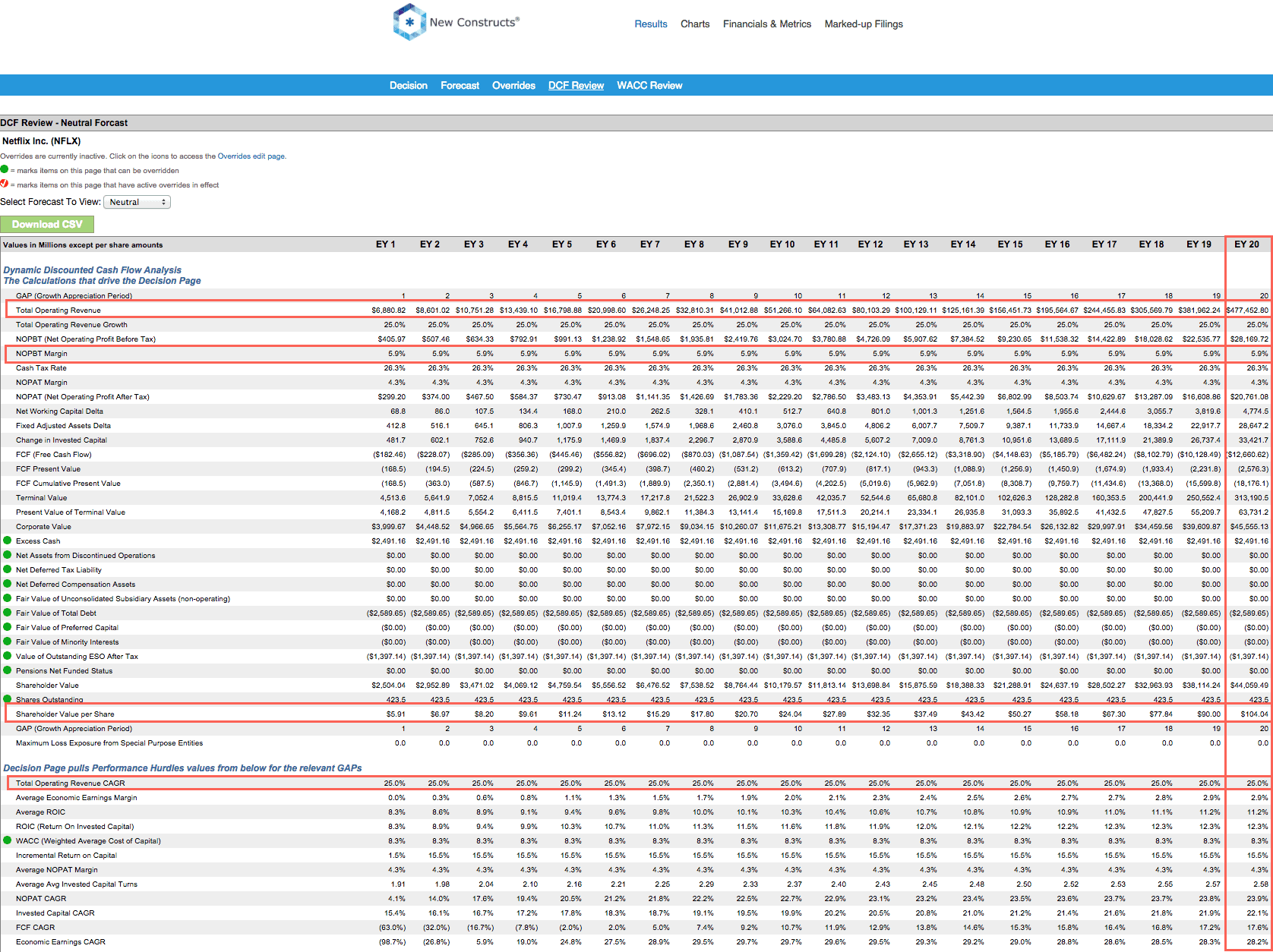Click the New Constructs brand name

pyautogui.click(x=474, y=22)
